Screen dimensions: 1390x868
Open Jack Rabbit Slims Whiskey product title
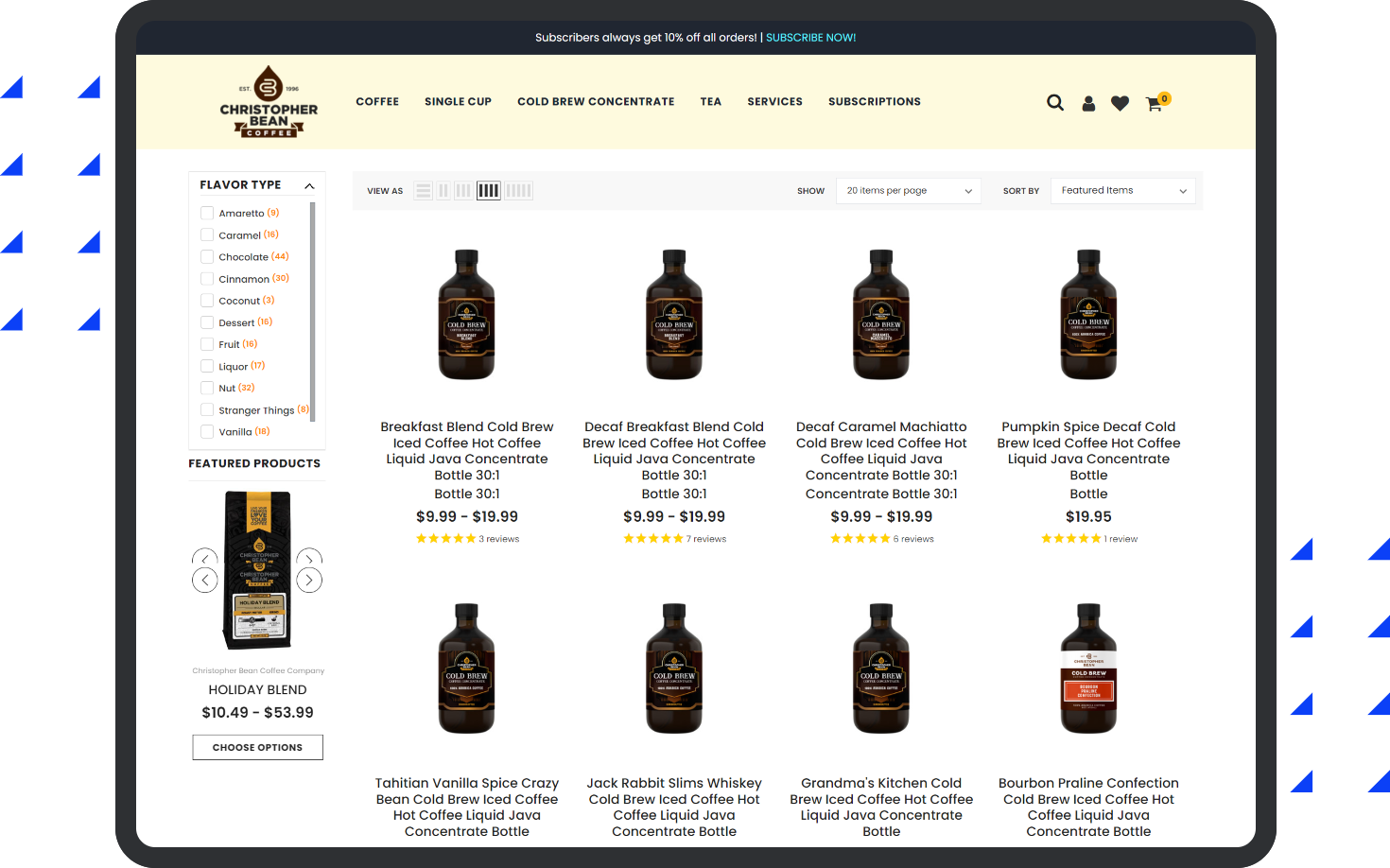click(674, 807)
